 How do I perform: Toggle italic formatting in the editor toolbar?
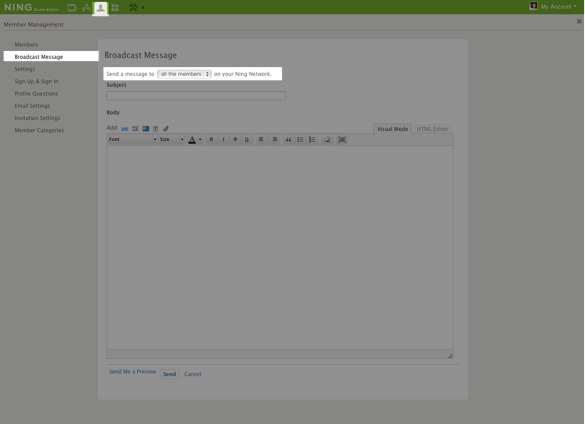223,139
